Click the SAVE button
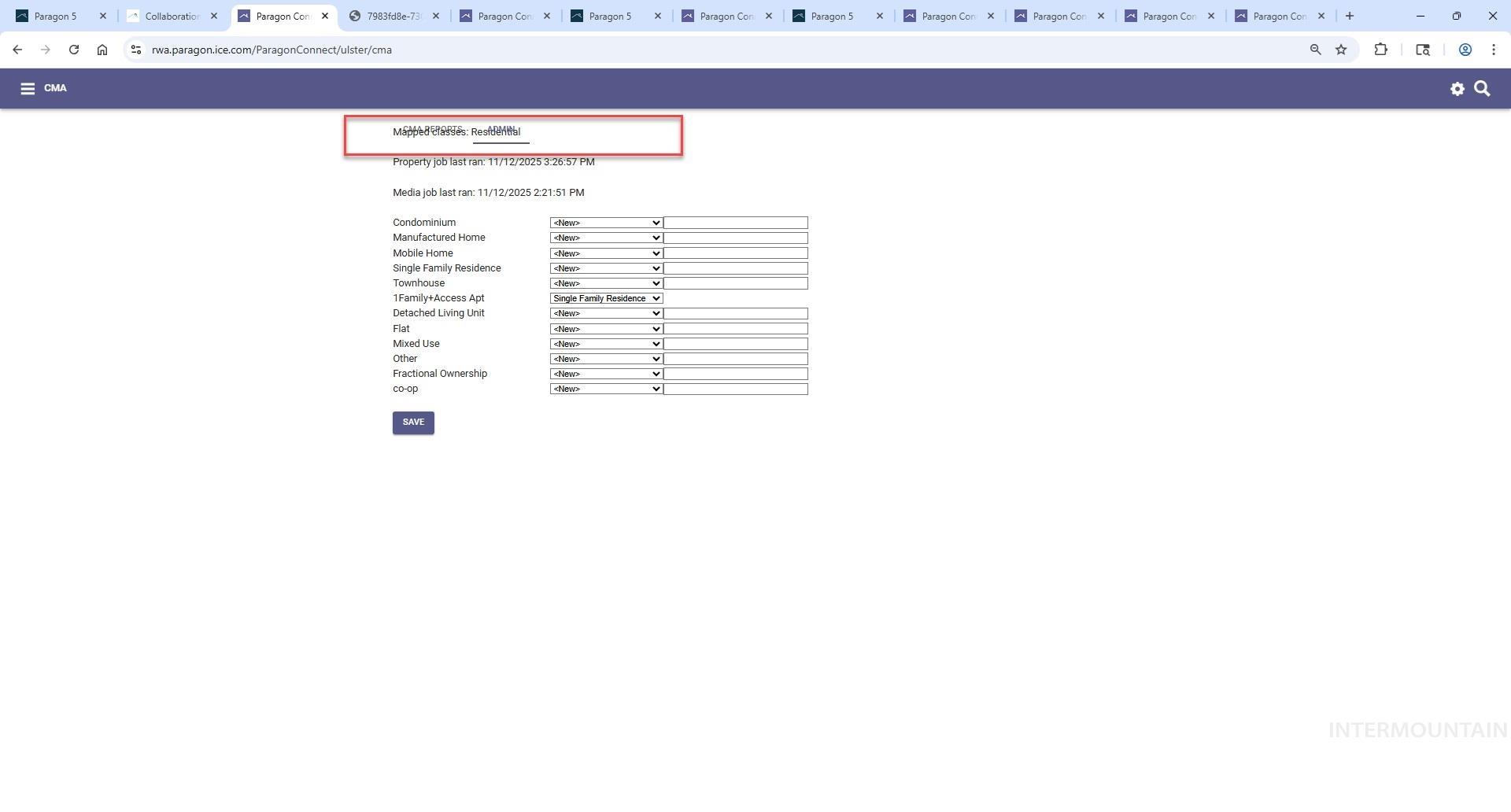This screenshot has height=812, width=1511. pos(412,423)
